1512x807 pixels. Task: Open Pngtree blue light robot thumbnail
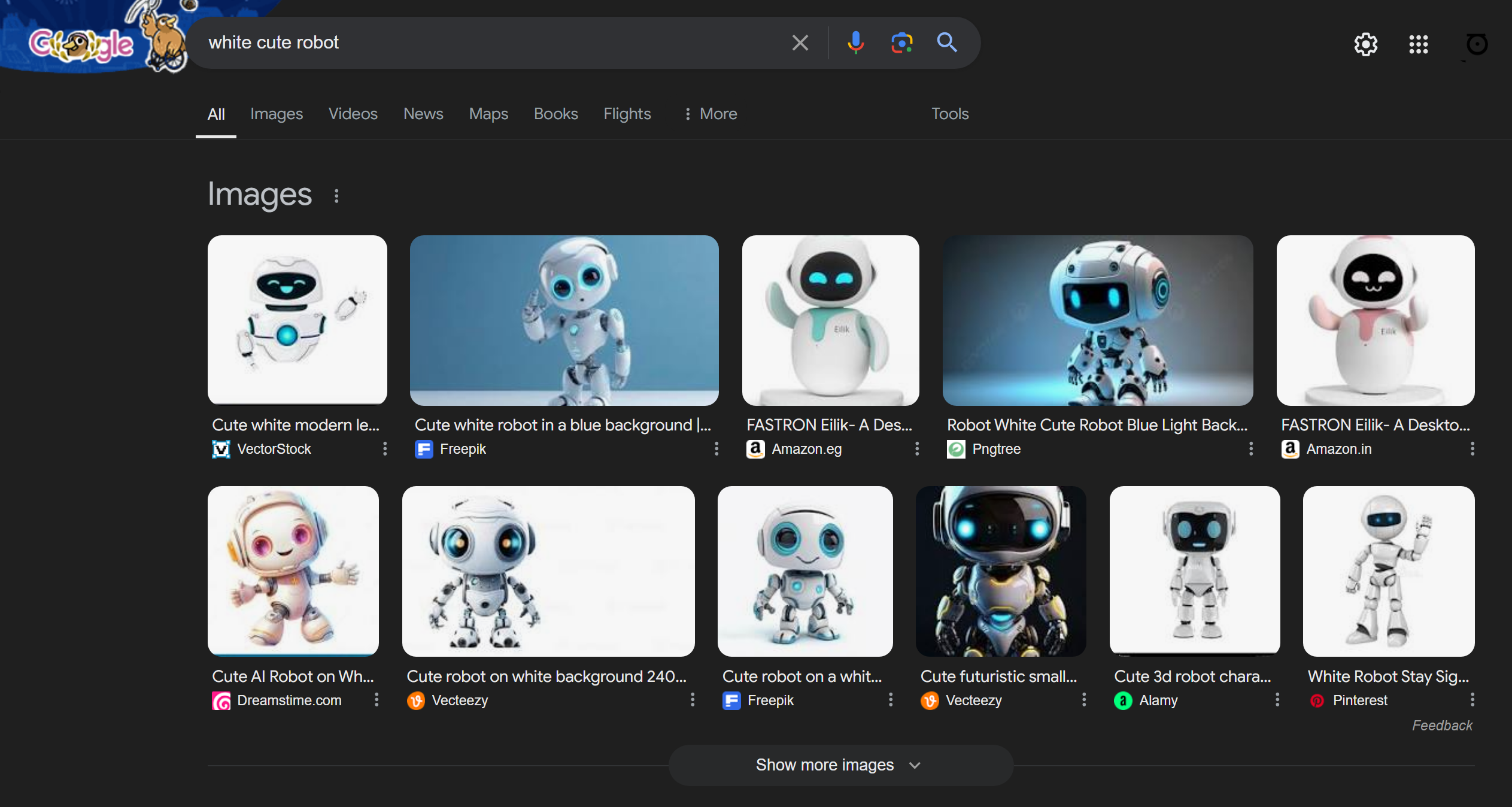(1098, 320)
